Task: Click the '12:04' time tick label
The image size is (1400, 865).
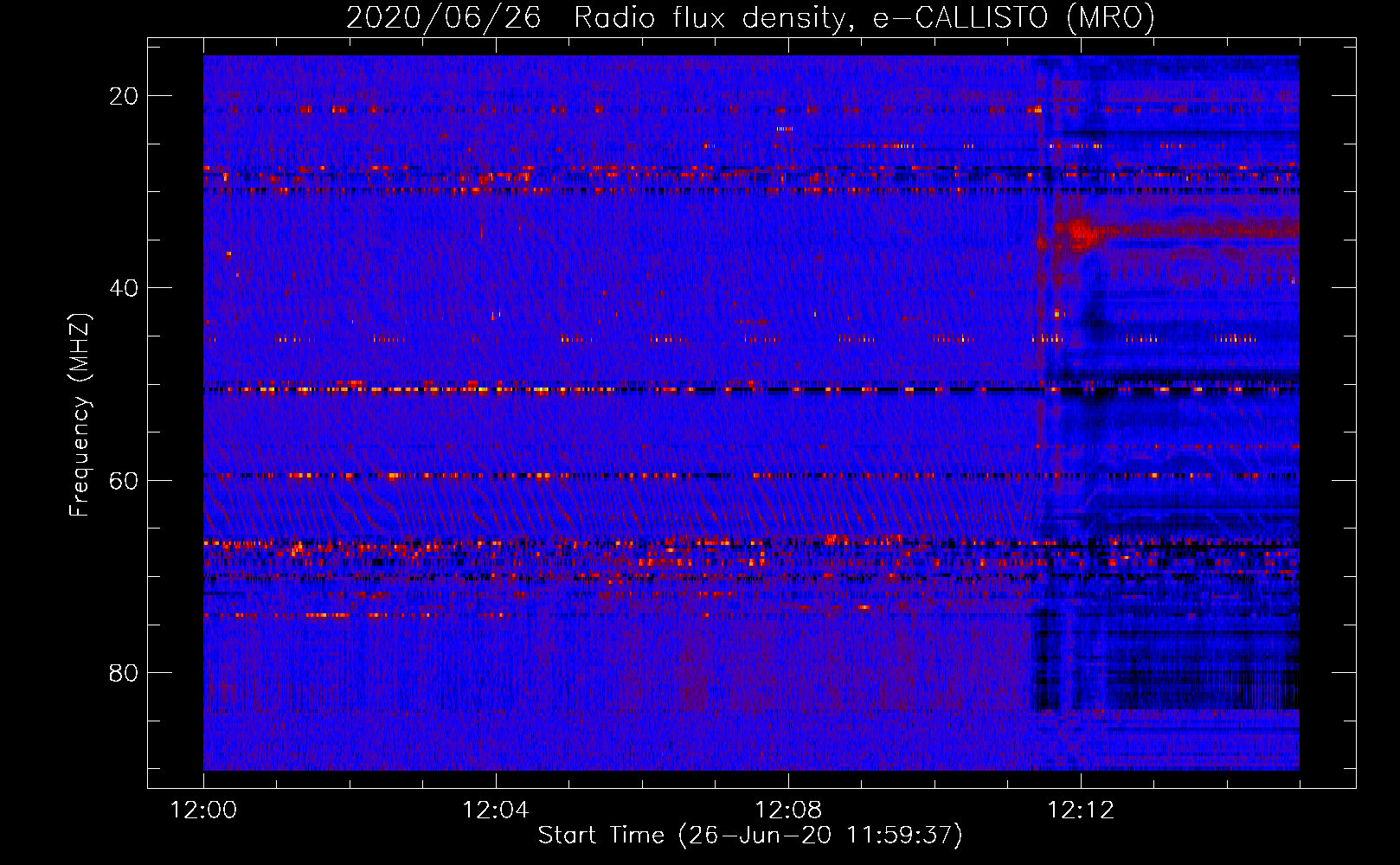Action: click(x=496, y=811)
